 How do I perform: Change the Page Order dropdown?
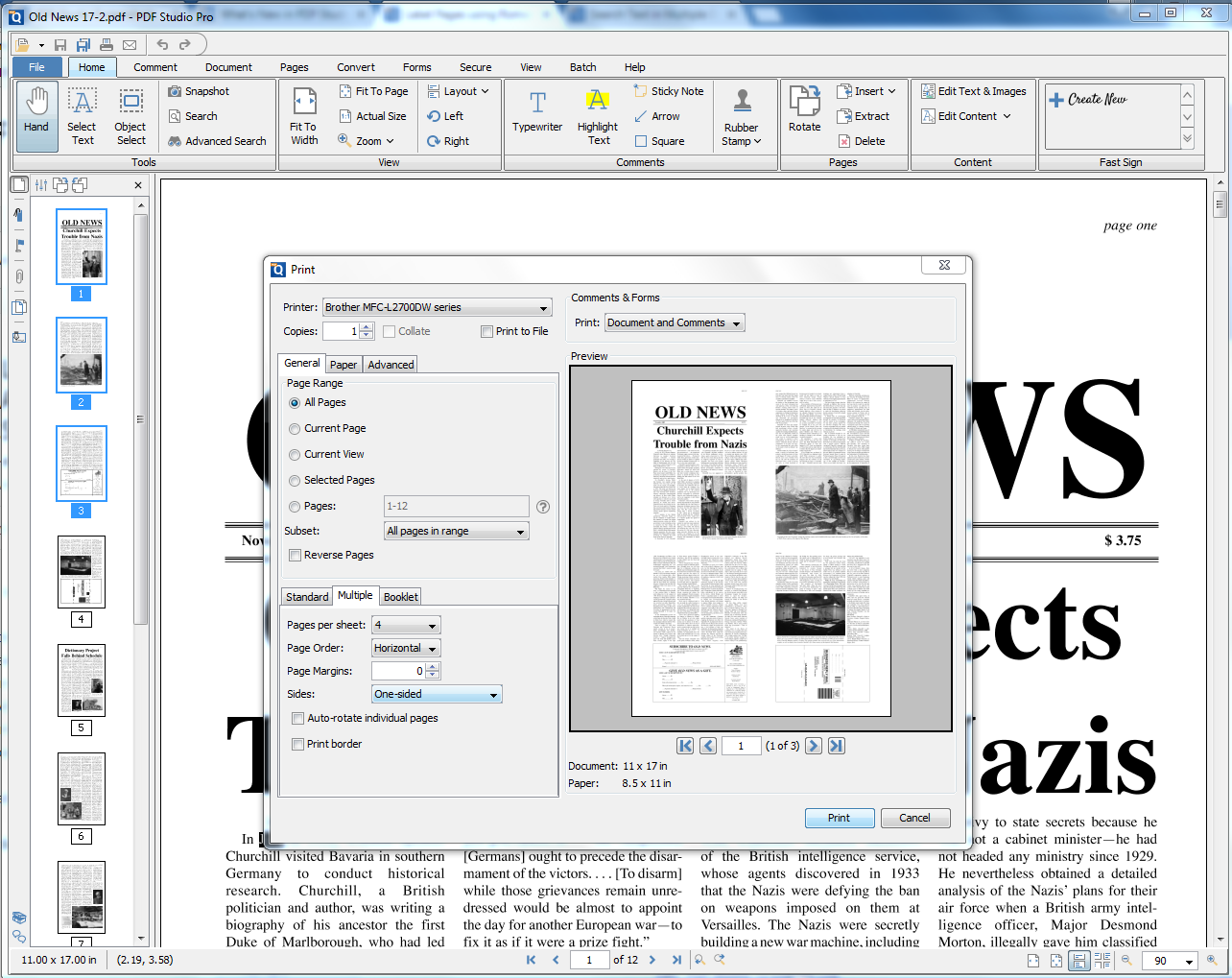[x=406, y=648]
